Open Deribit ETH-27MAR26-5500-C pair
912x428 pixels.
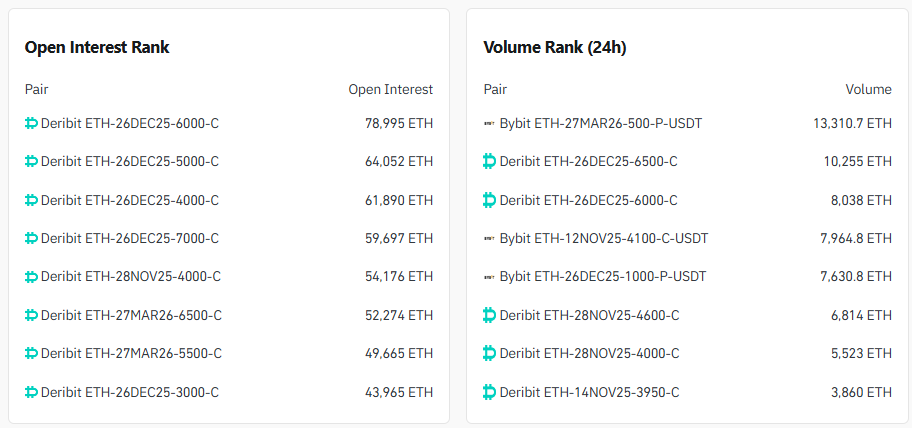[x=131, y=353]
